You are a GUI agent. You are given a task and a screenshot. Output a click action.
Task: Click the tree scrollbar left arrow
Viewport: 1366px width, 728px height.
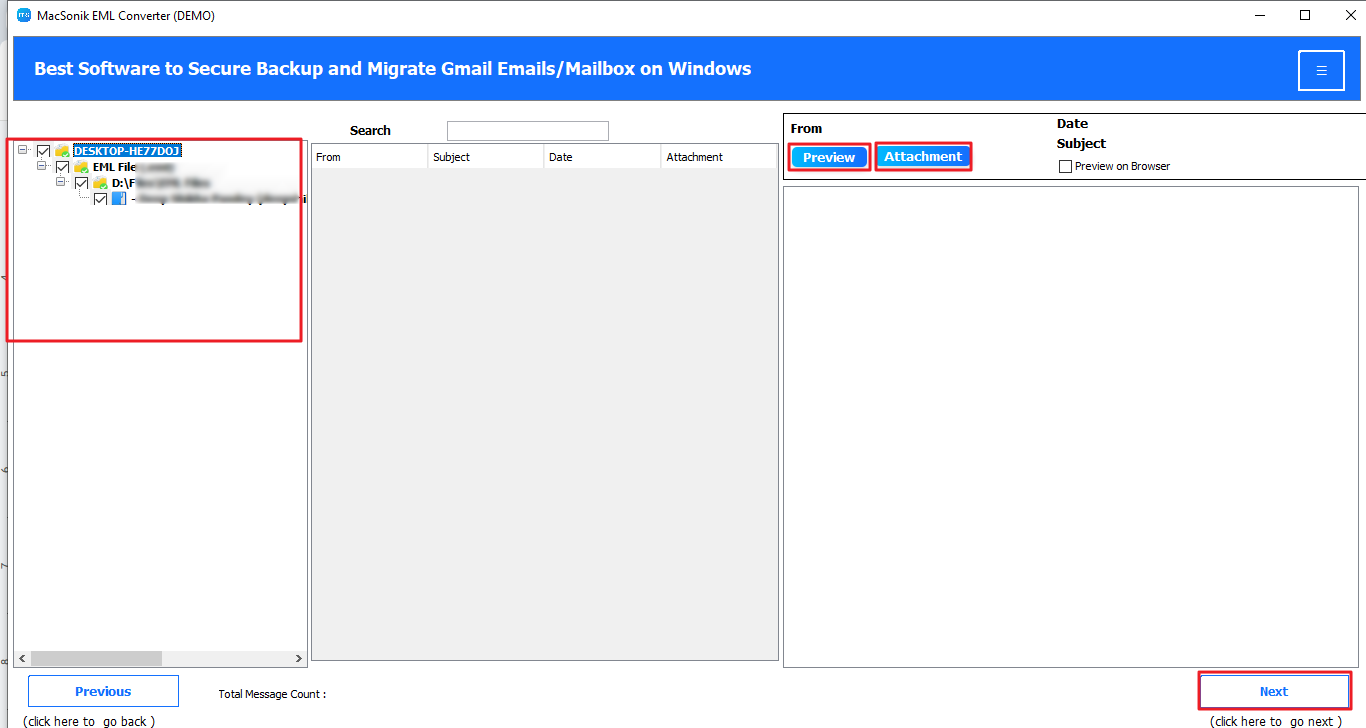pos(22,658)
